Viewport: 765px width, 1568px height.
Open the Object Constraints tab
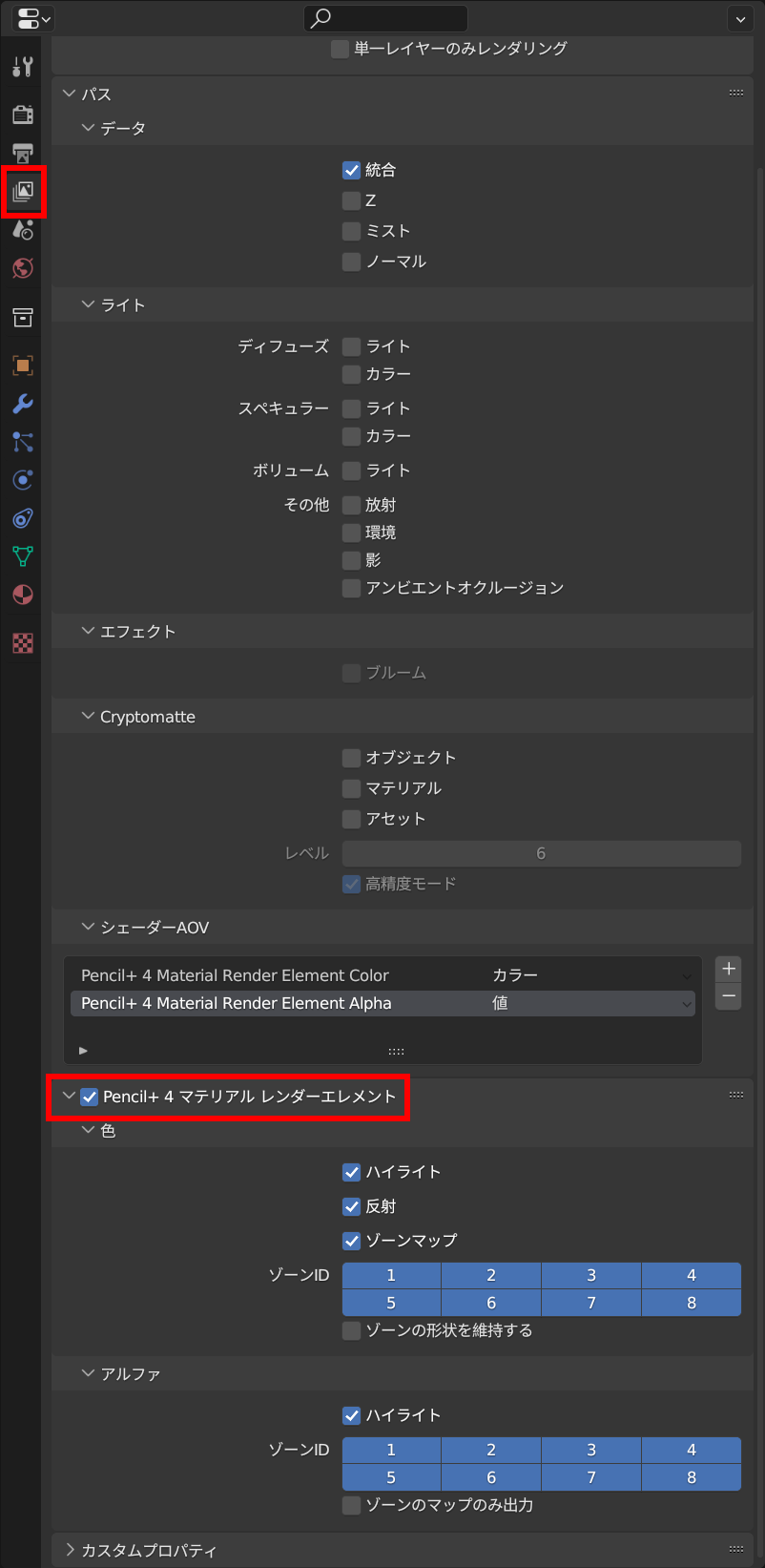[23, 518]
